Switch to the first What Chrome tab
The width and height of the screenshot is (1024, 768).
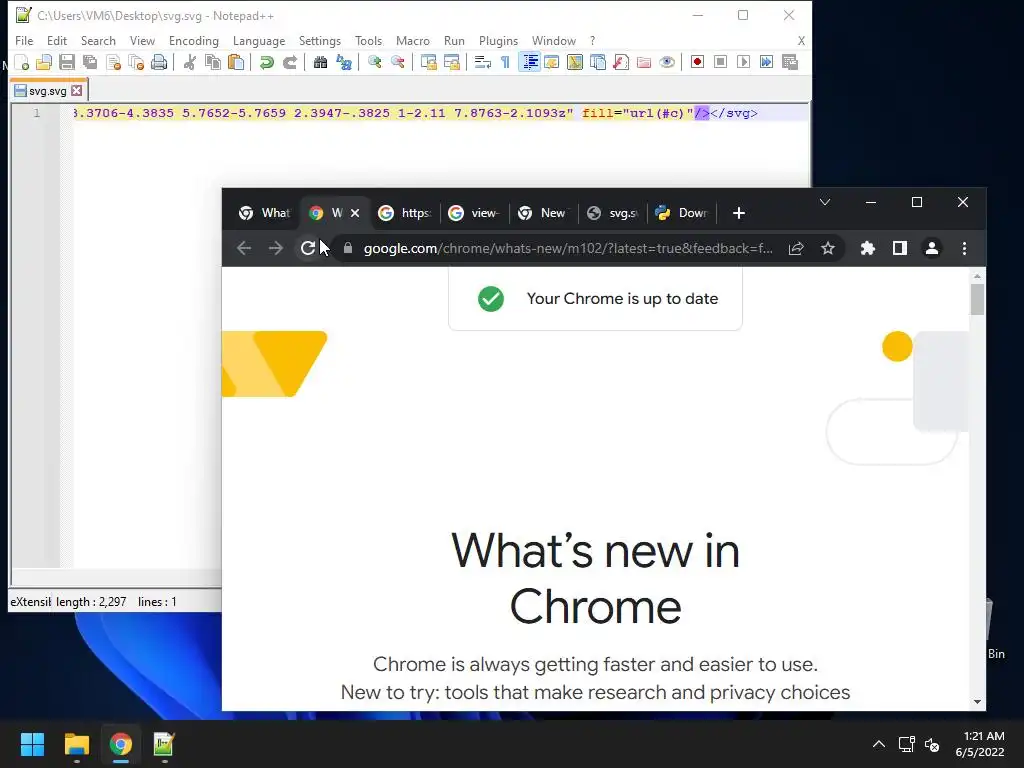click(x=264, y=213)
